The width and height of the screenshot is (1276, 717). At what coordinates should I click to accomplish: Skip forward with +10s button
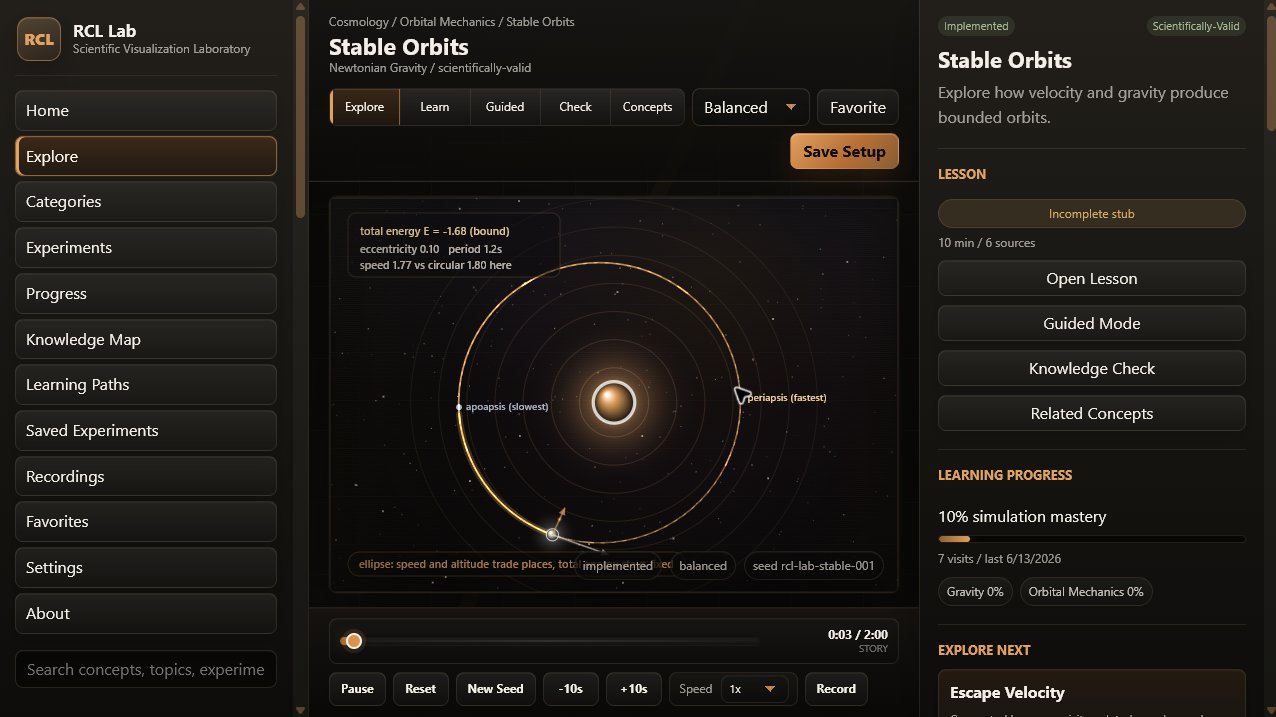point(634,689)
